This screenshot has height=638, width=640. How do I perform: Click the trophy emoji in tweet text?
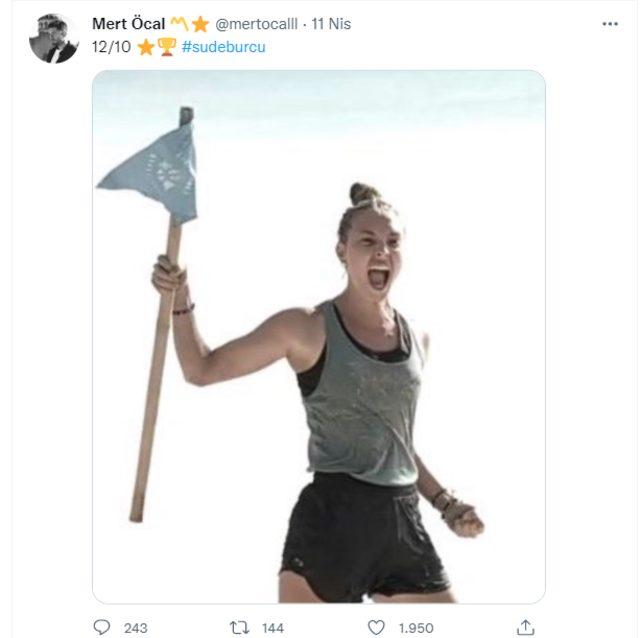pos(167,47)
